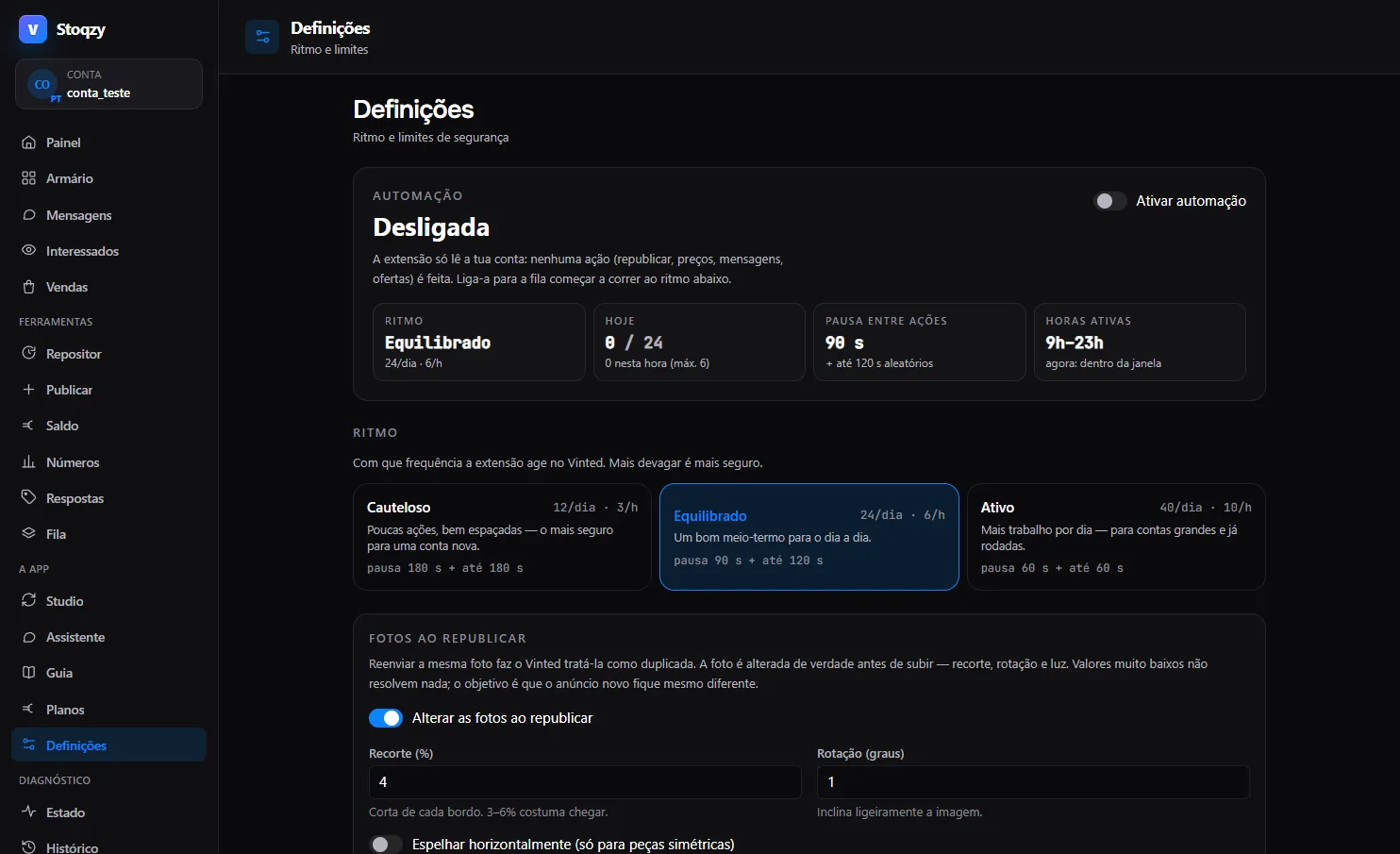
Task: Enable the Ativar automação switch
Action: (1109, 201)
